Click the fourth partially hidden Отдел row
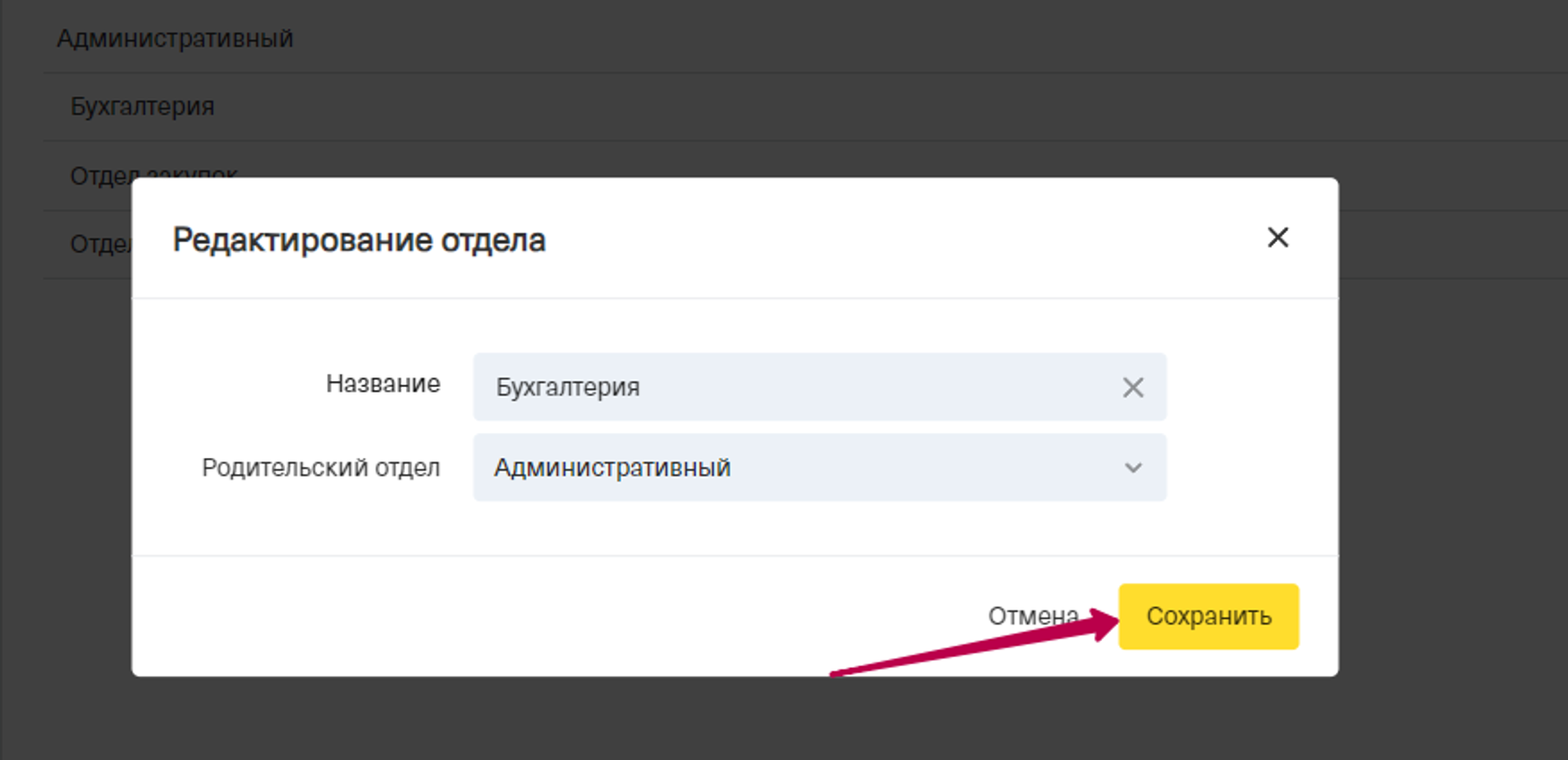Screen dimensions: 1568x760 tap(97, 244)
